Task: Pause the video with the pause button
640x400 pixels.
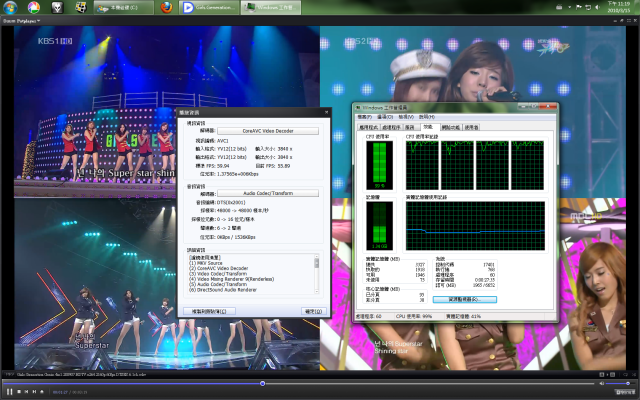Action: coord(9,392)
